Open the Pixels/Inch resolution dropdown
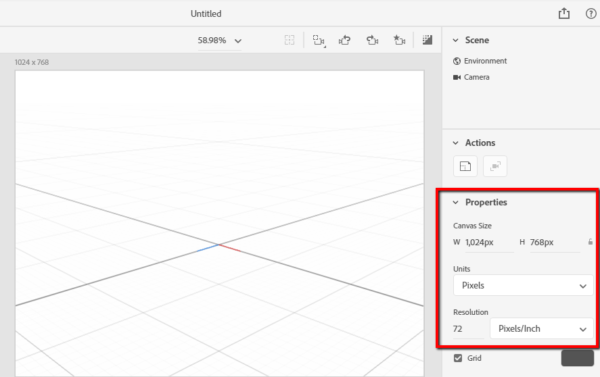The height and width of the screenshot is (377, 600). (541, 328)
